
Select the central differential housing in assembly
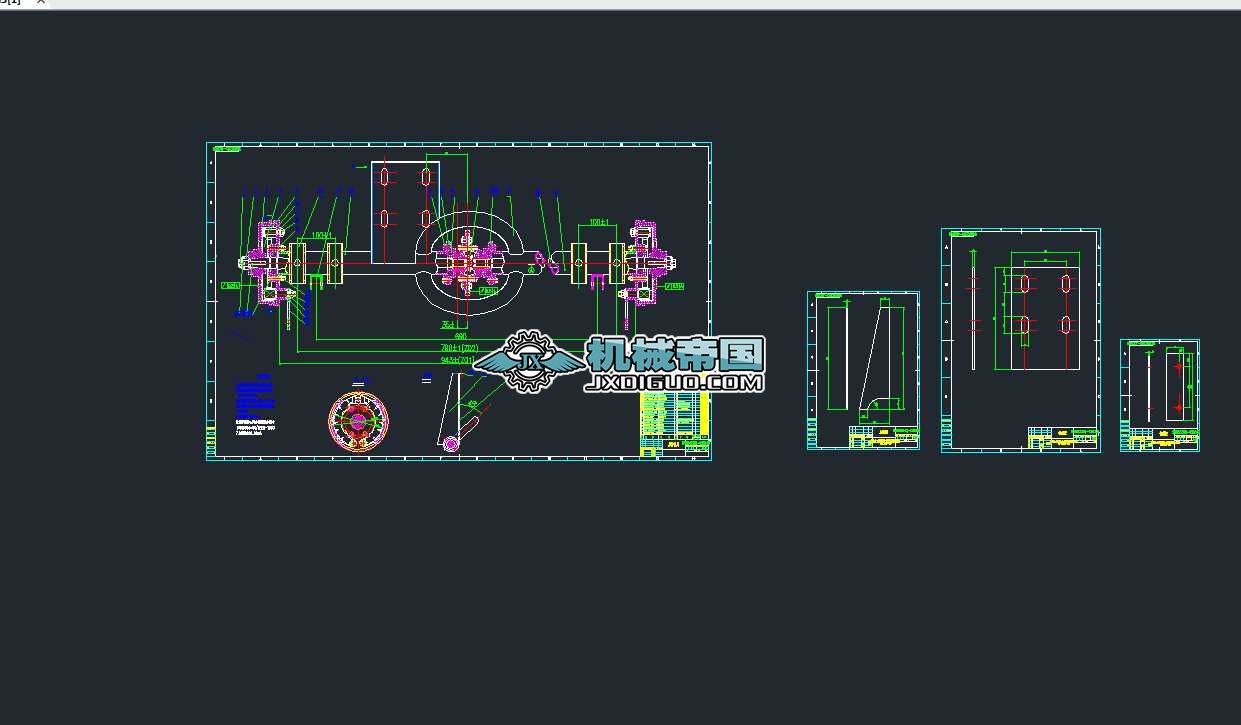point(470,264)
